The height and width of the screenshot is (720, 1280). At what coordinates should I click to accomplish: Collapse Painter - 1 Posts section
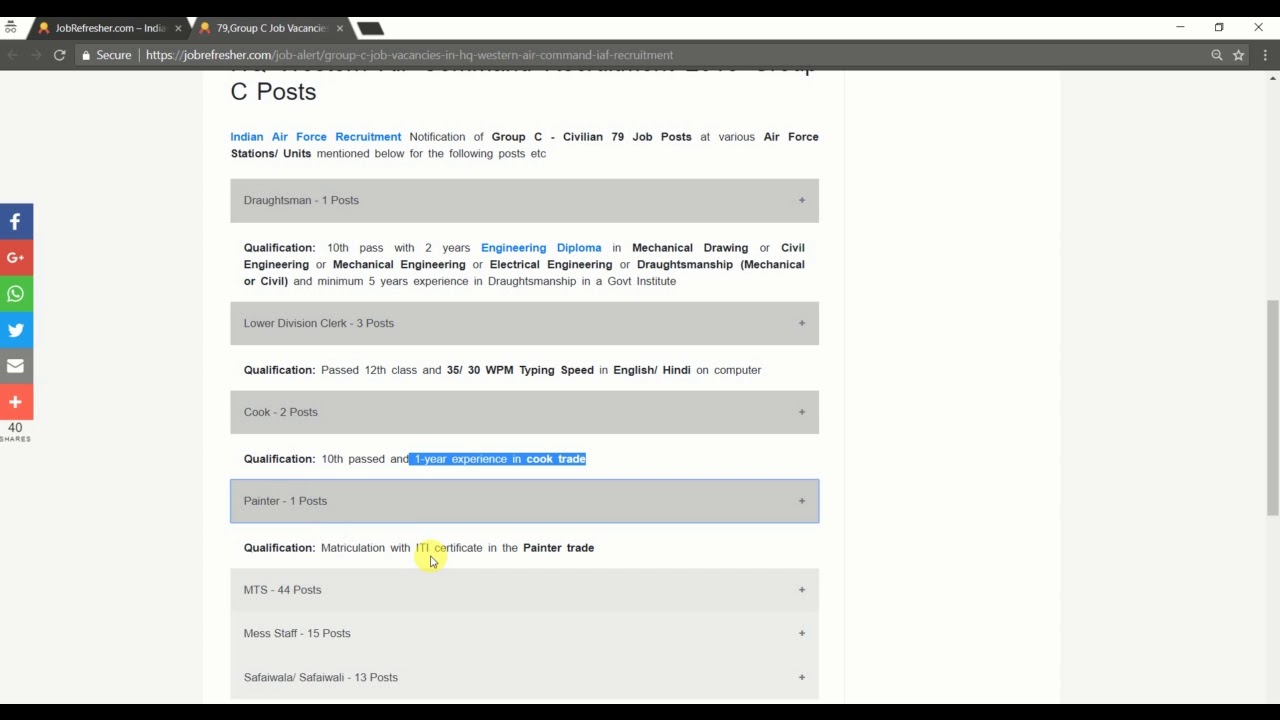coord(524,501)
